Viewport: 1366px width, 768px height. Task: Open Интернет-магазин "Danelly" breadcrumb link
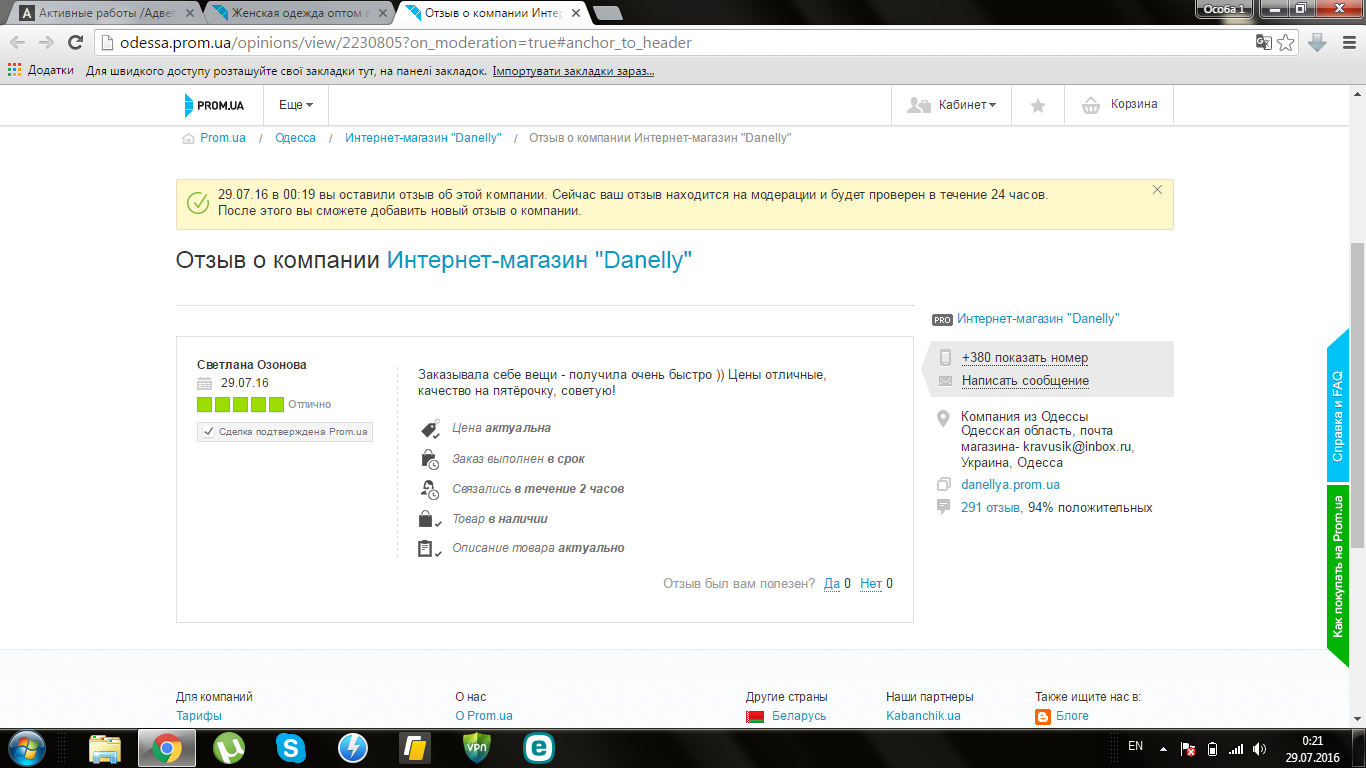point(423,138)
